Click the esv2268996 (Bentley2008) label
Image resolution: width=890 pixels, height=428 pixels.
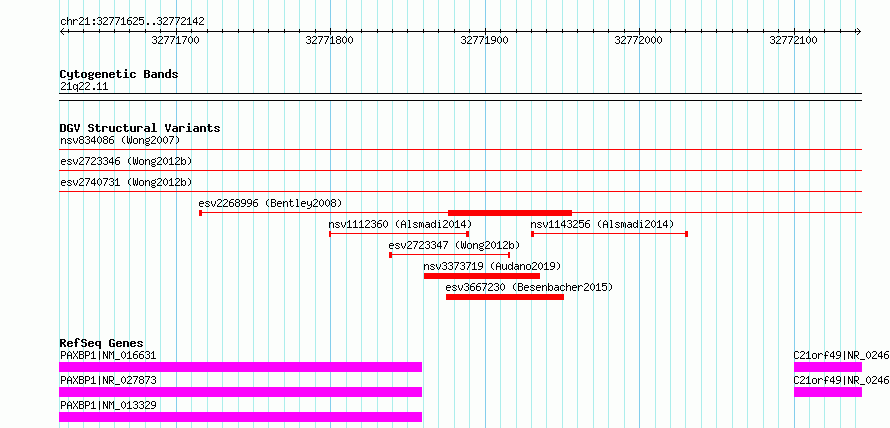(270, 203)
